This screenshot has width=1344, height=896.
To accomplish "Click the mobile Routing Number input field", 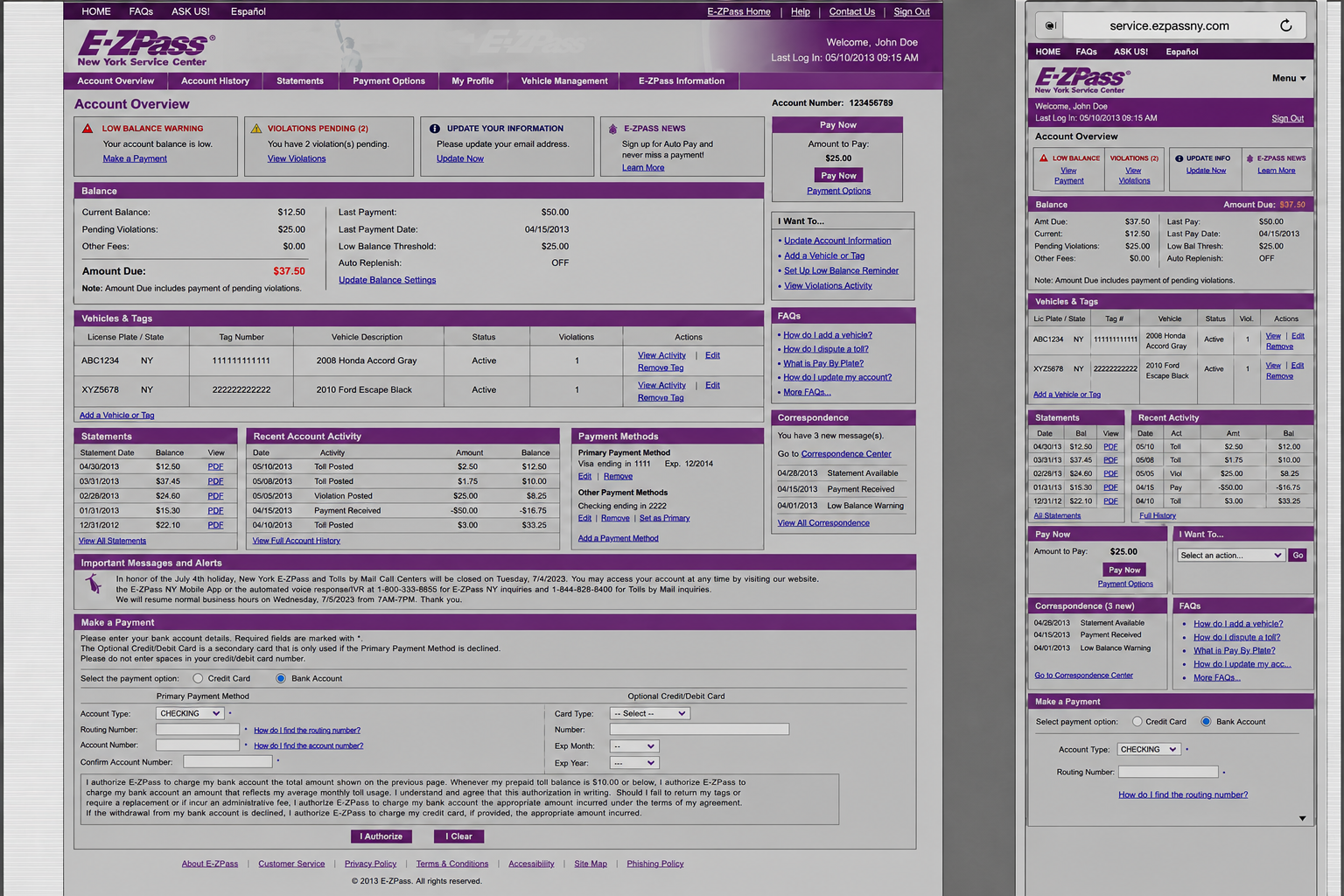I will [1168, 772].
